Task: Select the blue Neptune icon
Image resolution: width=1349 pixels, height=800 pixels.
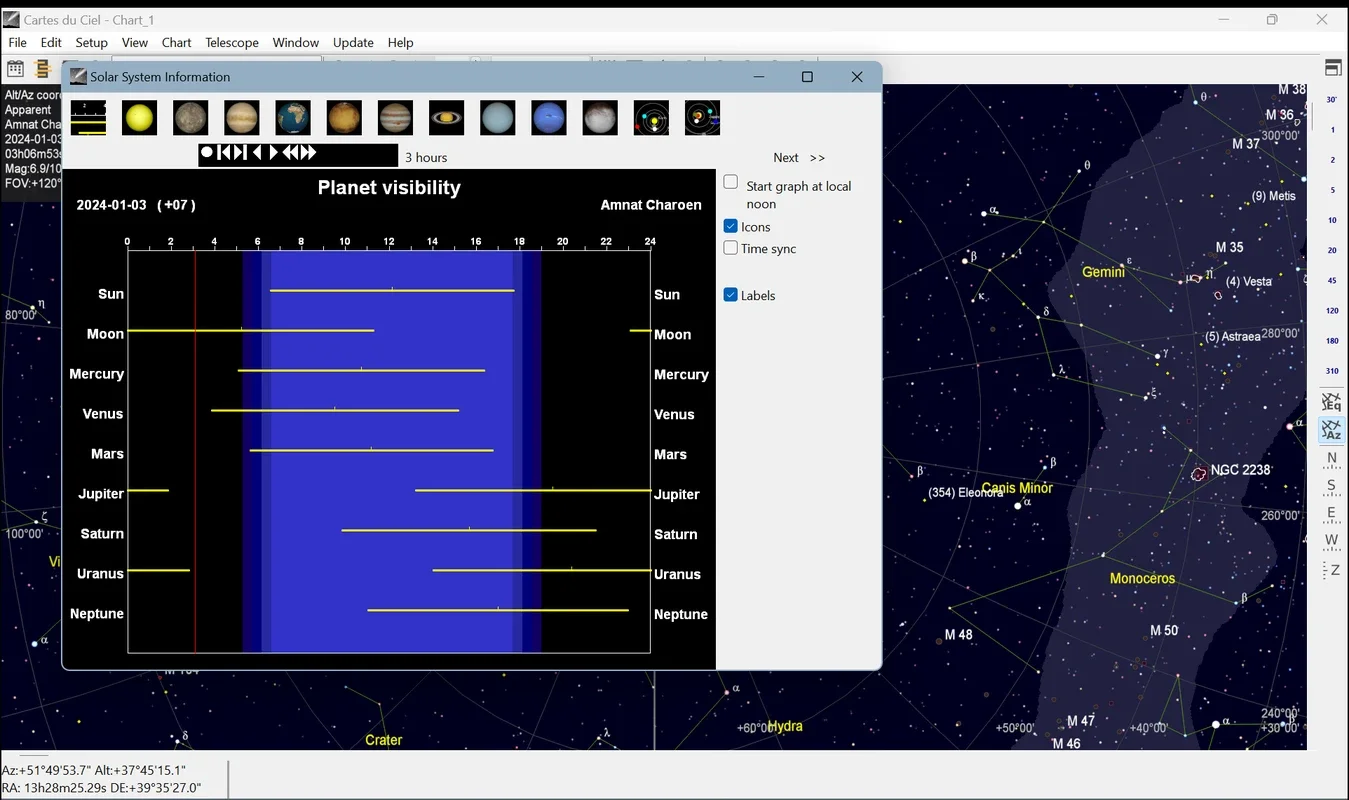Action: coord(549,118)
